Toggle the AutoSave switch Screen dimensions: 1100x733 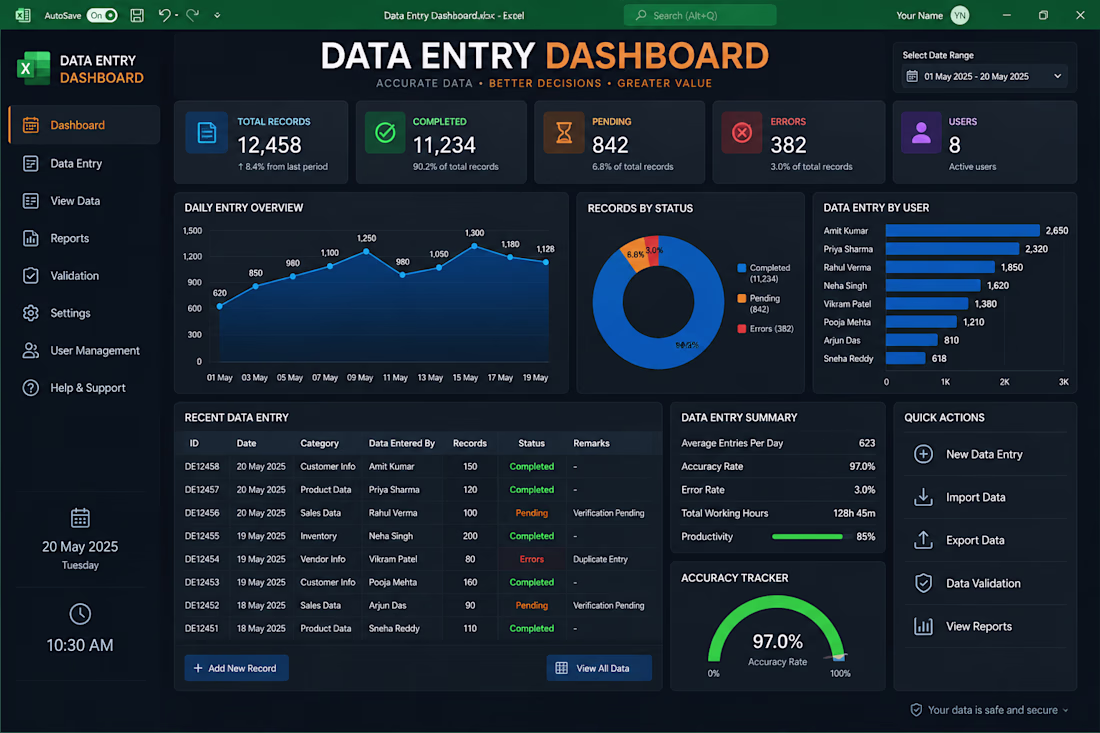coord(102,15)
